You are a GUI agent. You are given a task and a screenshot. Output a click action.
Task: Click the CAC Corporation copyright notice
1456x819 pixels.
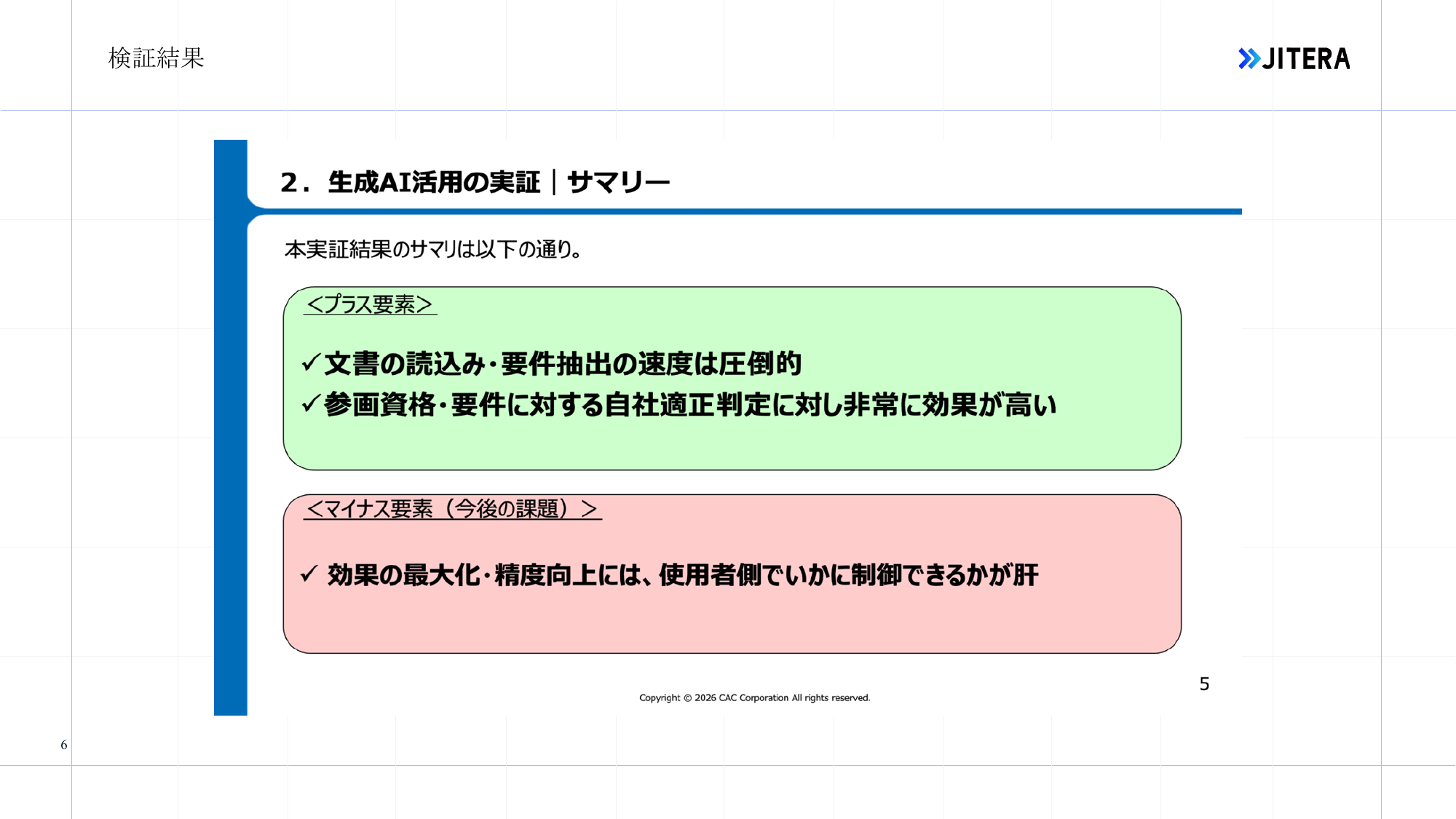pyautogui.click(x=754, y=697)
